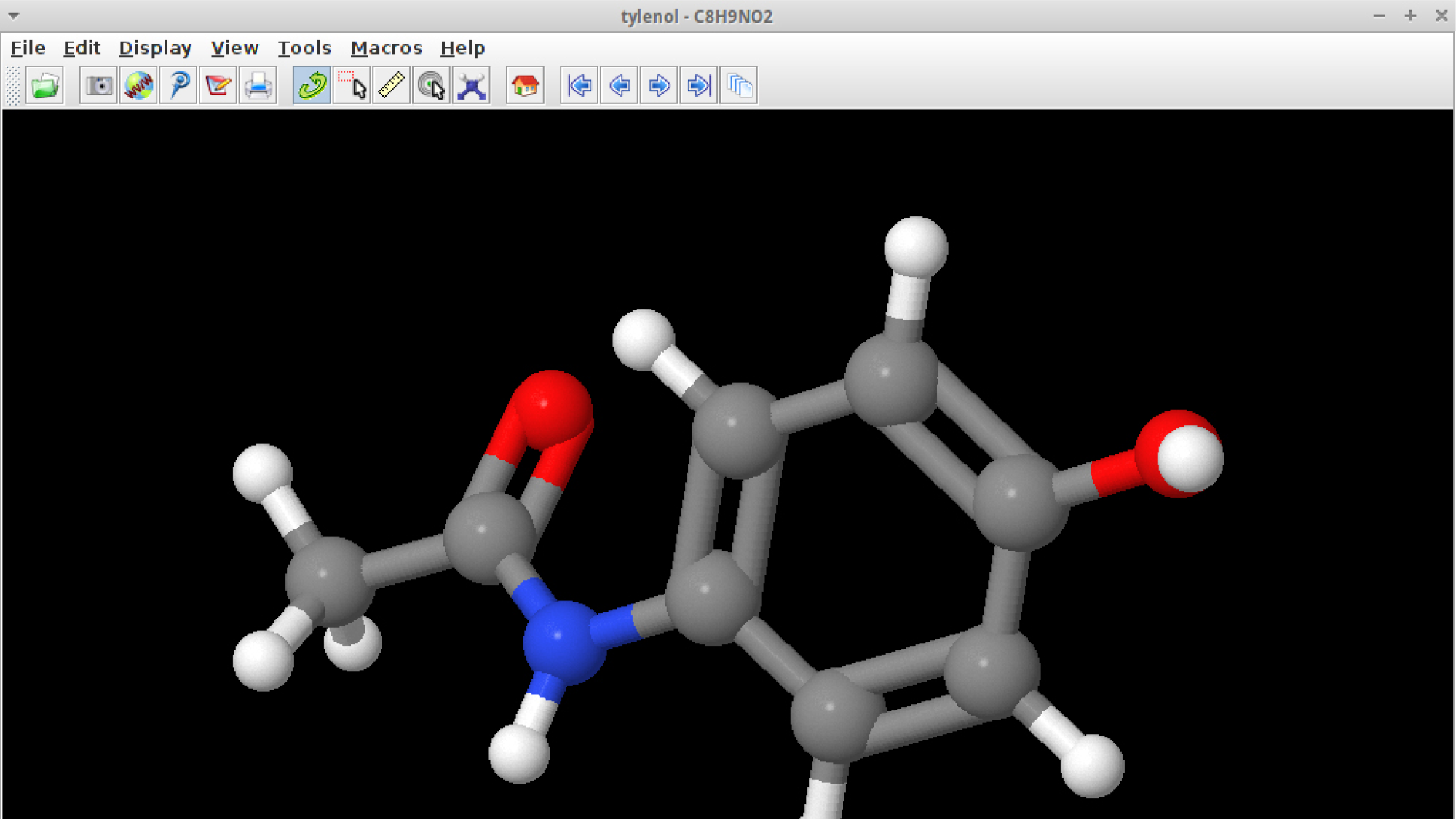
Task: Click the camera export image icon
Action: 98,86
